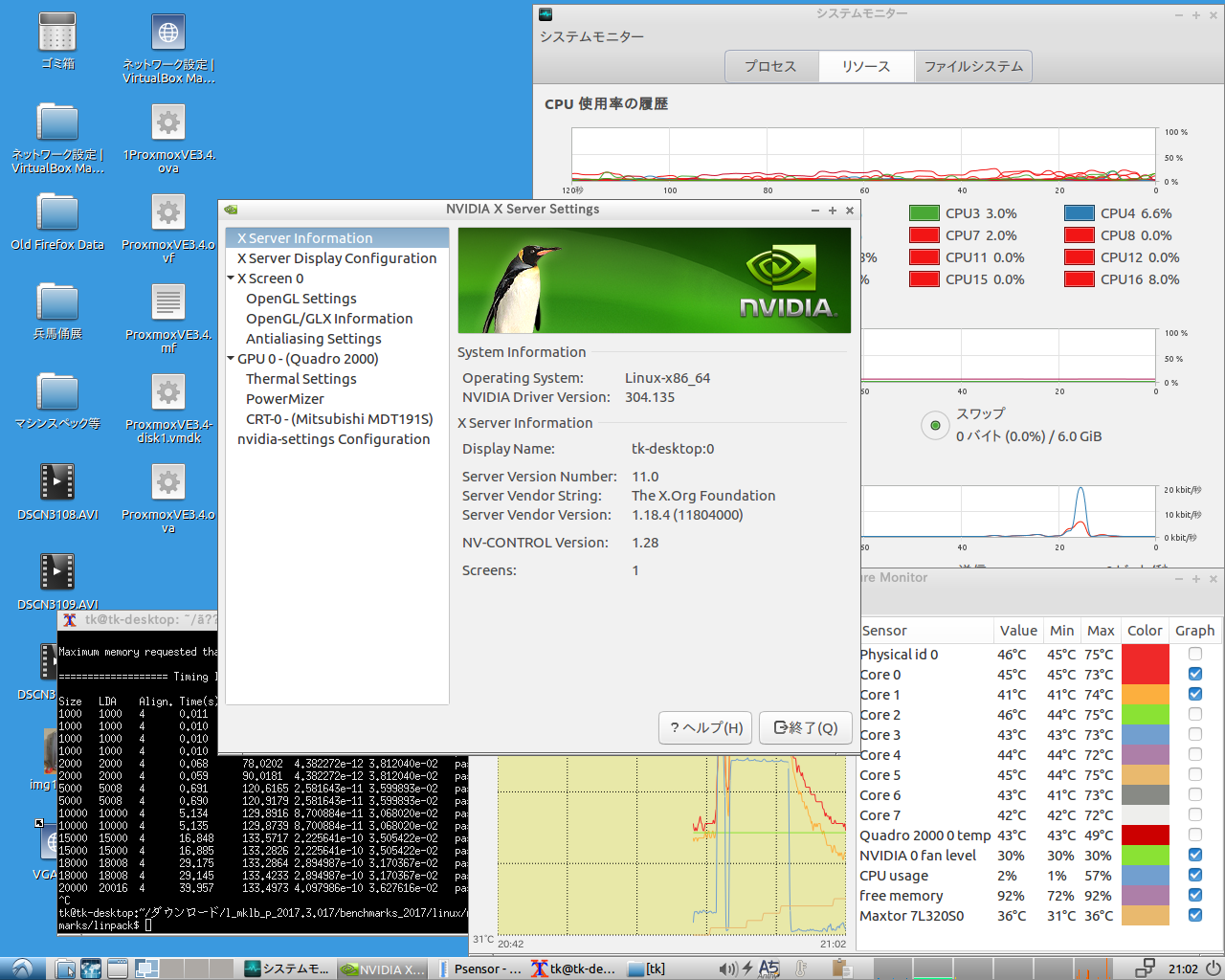Click the ヘルプ(H) help button
Screen dimensions: 1225x980
706,728
